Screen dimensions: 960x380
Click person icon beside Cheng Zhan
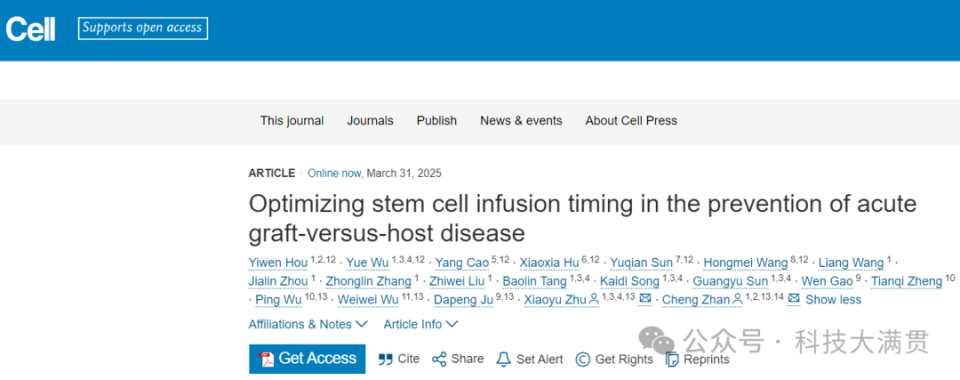coord(738,299)
